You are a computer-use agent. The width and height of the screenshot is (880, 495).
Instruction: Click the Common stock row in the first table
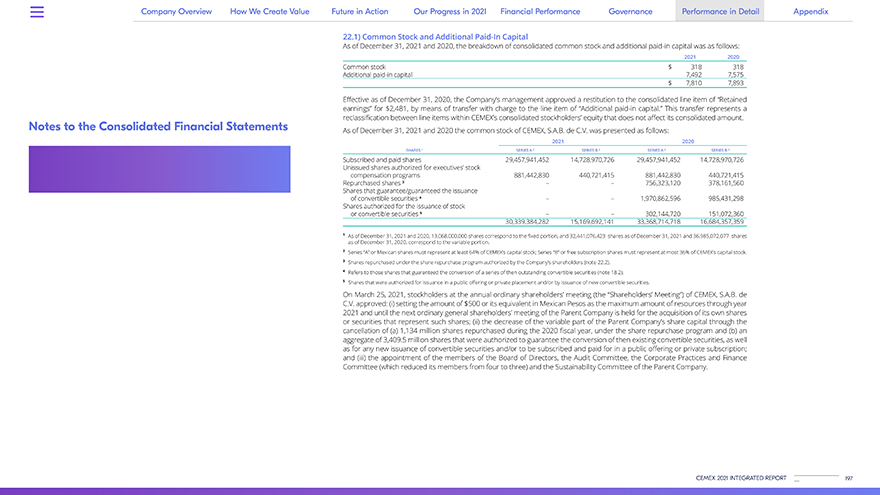click(x=364, y=66)
